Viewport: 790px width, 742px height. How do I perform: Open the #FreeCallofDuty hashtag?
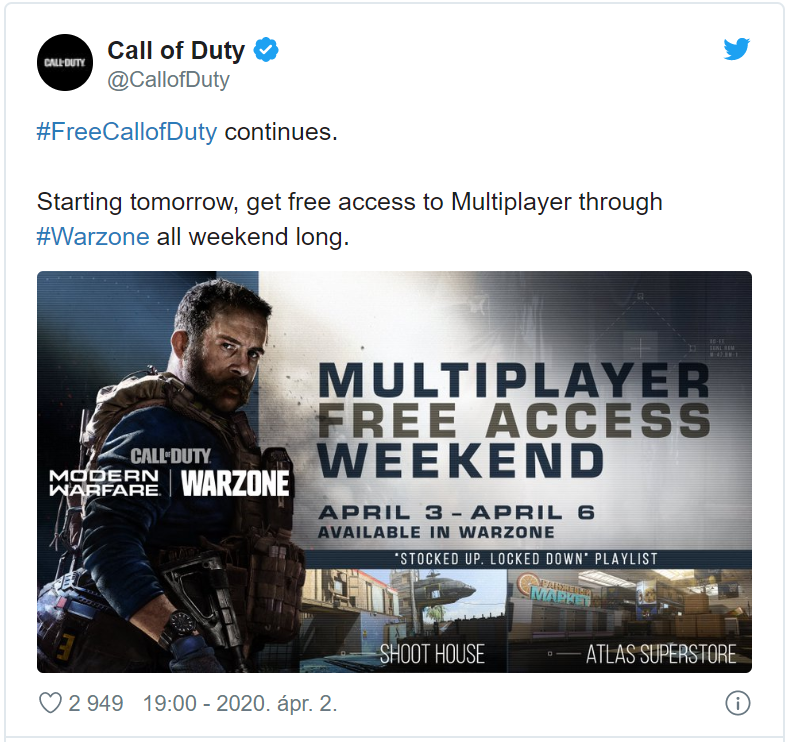pyautogui.click(x=127, y=132)
